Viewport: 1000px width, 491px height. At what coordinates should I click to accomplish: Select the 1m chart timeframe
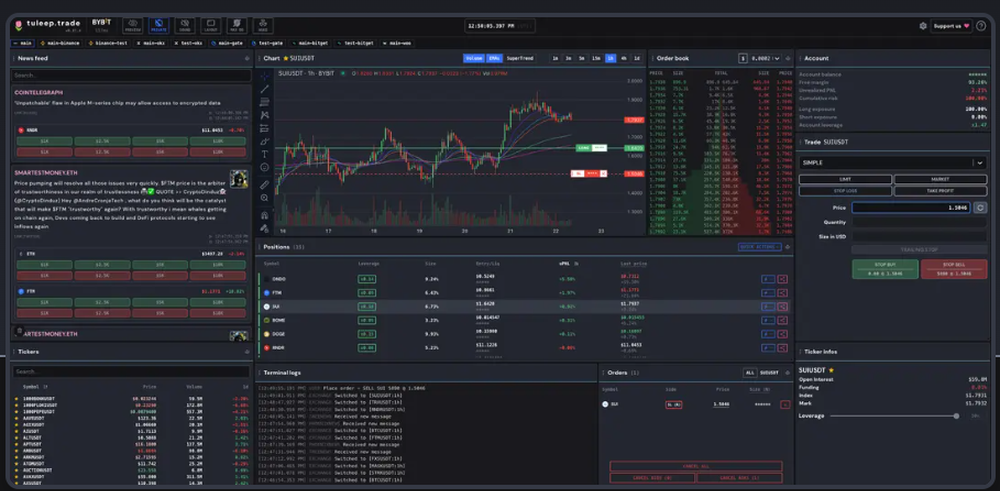pyautogui.click(x=555, y=58)
